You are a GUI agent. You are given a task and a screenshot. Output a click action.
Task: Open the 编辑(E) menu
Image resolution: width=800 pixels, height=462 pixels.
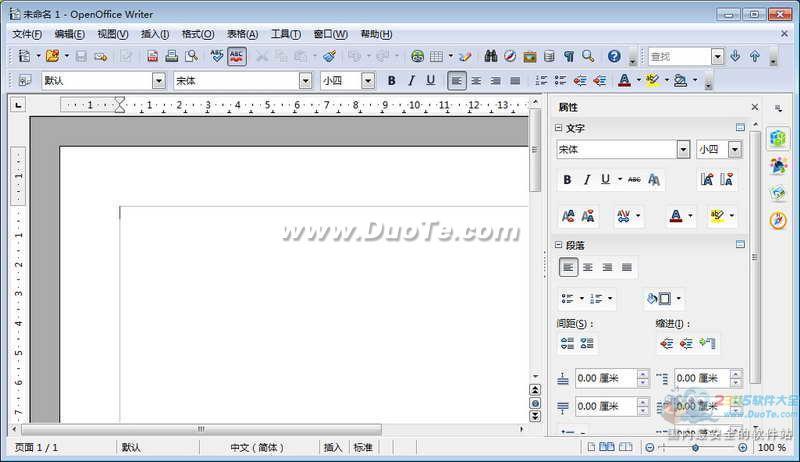70,34
